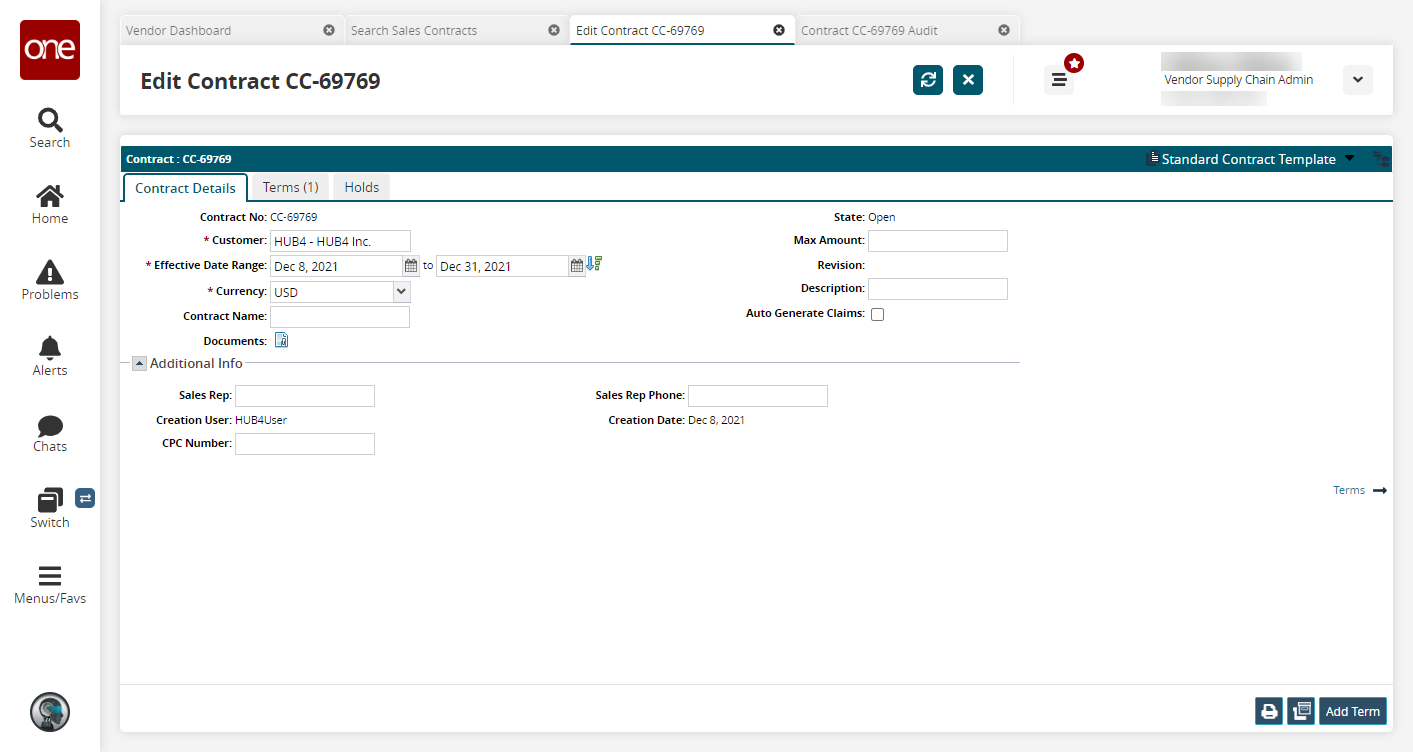Image resolution: width=1413 pixels, height=752 pixels.
Task: Click the copy icon button beside Add Term
Action: coord(1301,712)
